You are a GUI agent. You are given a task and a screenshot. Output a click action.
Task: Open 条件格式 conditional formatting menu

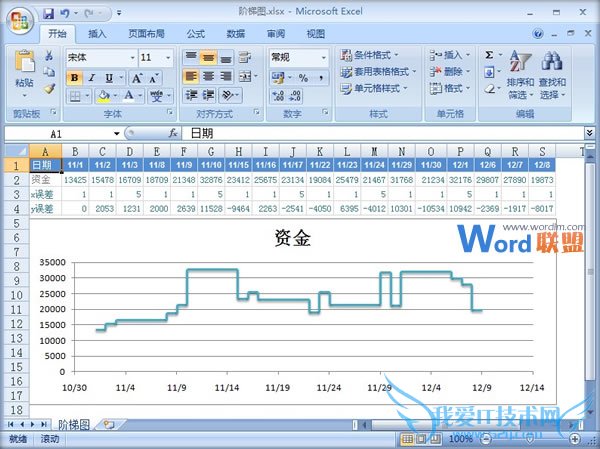click(x=370, y=55)
